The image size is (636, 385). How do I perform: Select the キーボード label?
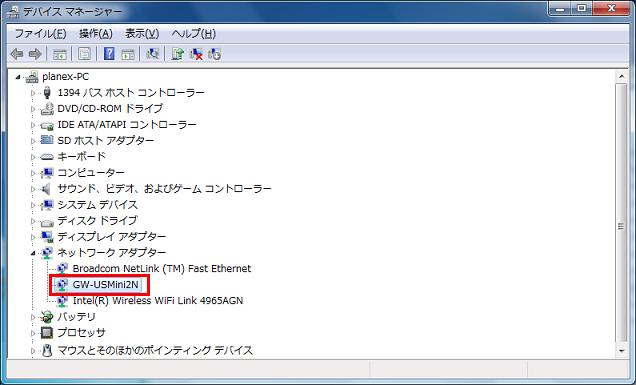point(82,157)
